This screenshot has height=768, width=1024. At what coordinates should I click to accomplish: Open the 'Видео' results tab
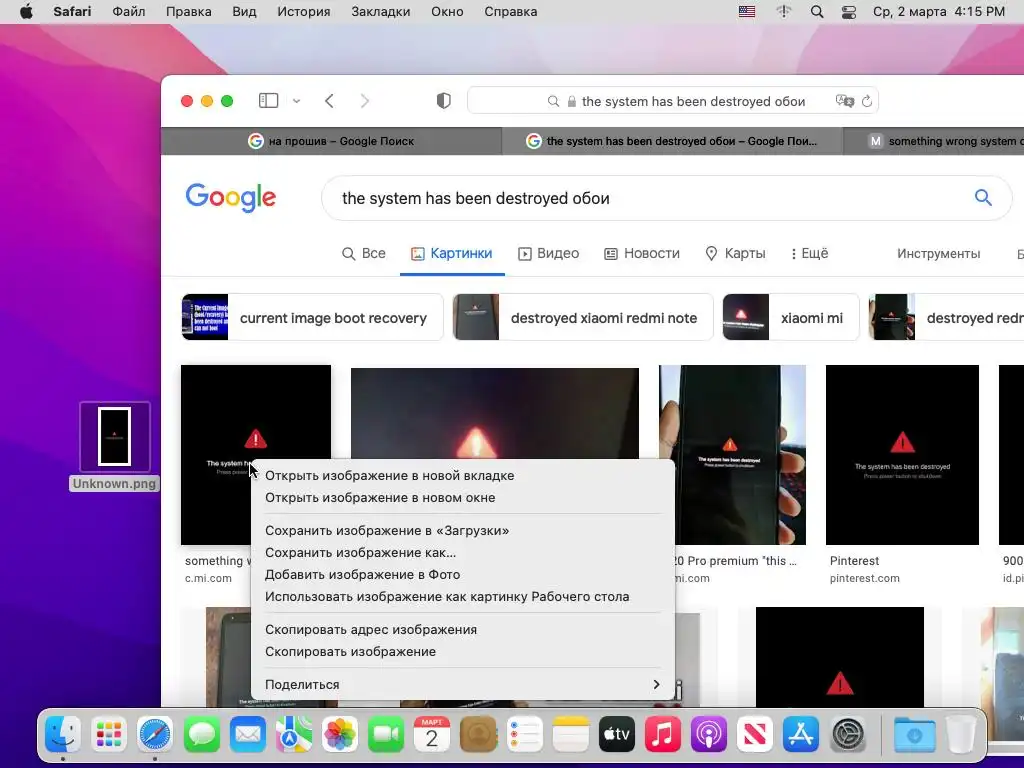tap(549, 253)
